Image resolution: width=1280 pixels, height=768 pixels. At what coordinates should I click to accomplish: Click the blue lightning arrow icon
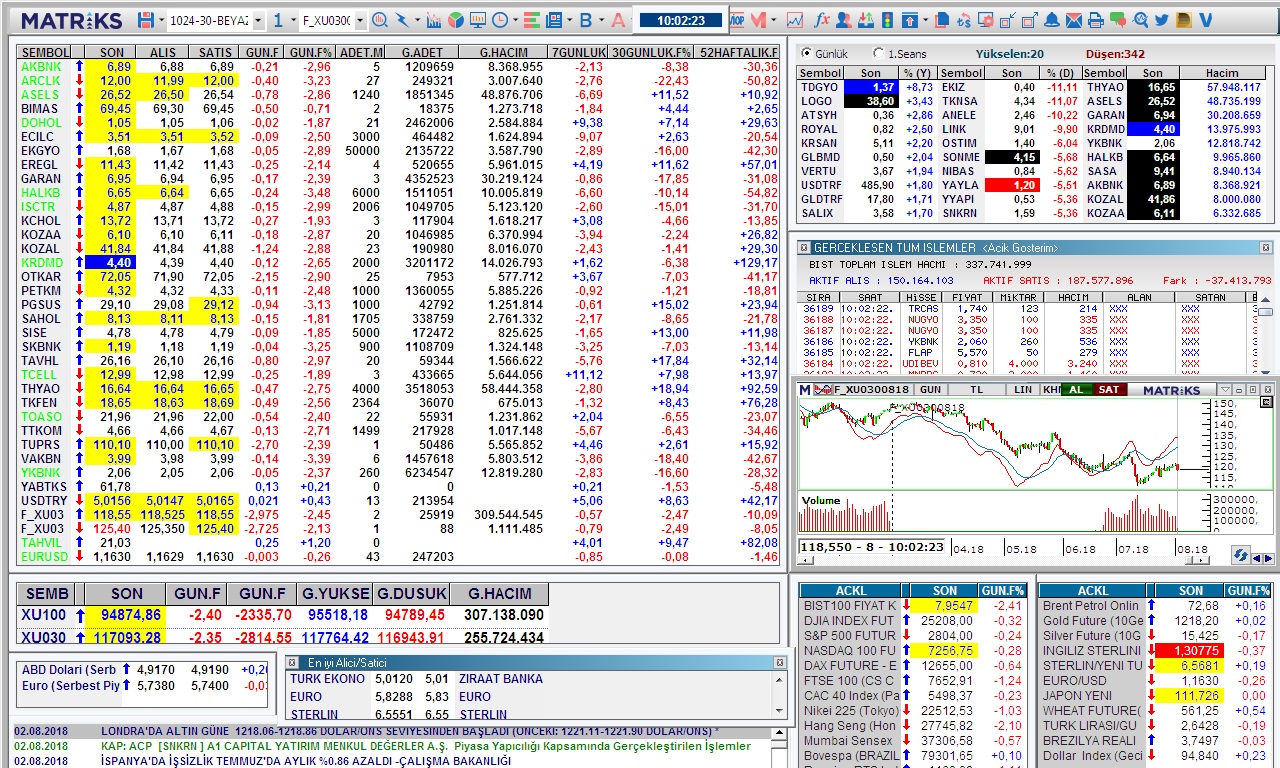tap(402, 20)
